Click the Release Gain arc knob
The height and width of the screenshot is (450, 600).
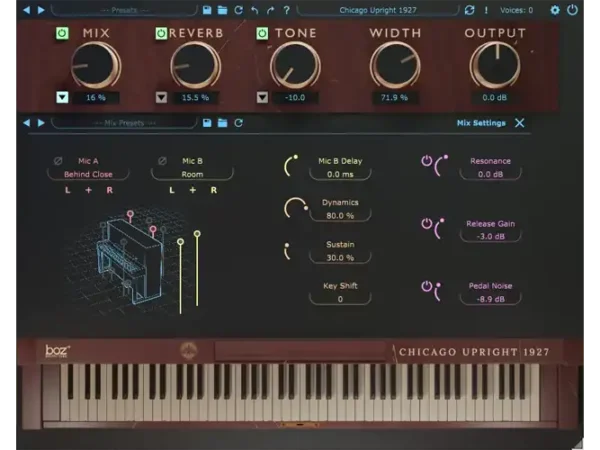point(439,228)
